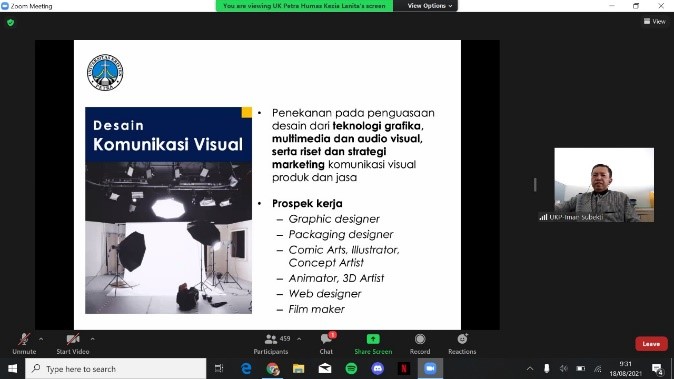This screenshot has width=674, height=379.
Task: Click the volume speaker tray icon
Action: (564, 369)
